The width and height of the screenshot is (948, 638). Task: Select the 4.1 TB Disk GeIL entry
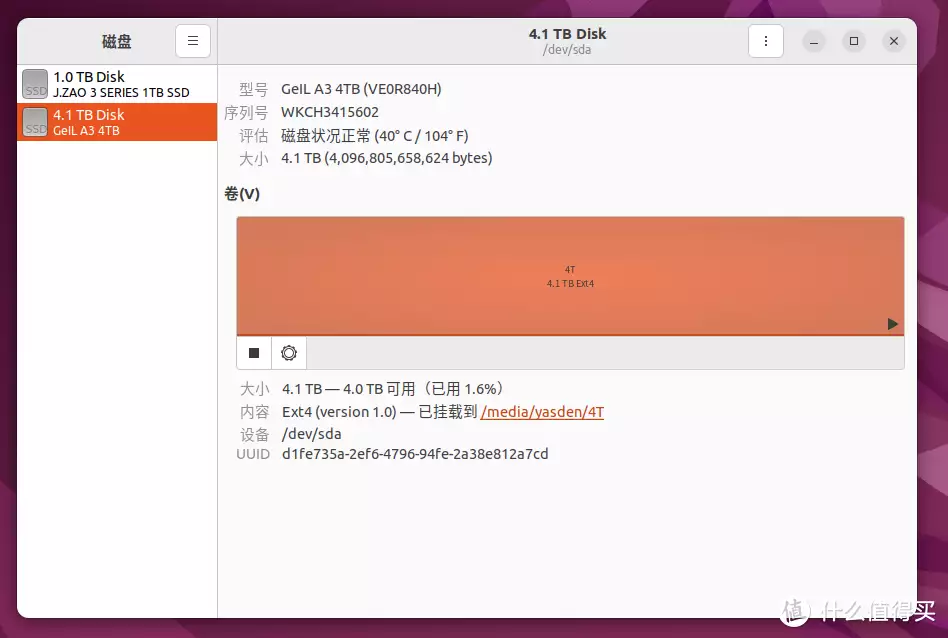(x=117, y=122)
